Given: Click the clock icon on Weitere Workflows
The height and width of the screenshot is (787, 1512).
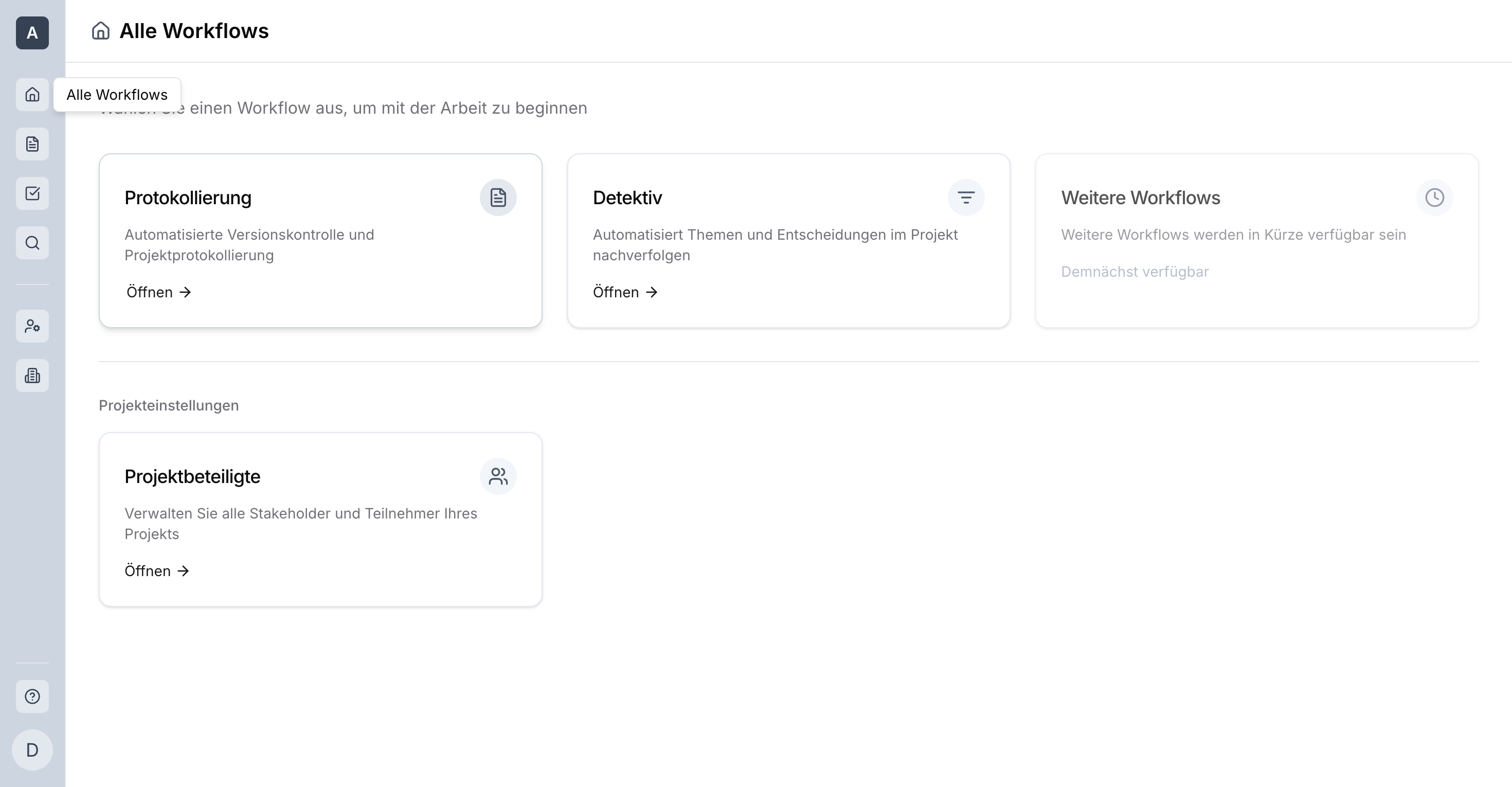Looking at the screenshot, I should pos(1434,197).
